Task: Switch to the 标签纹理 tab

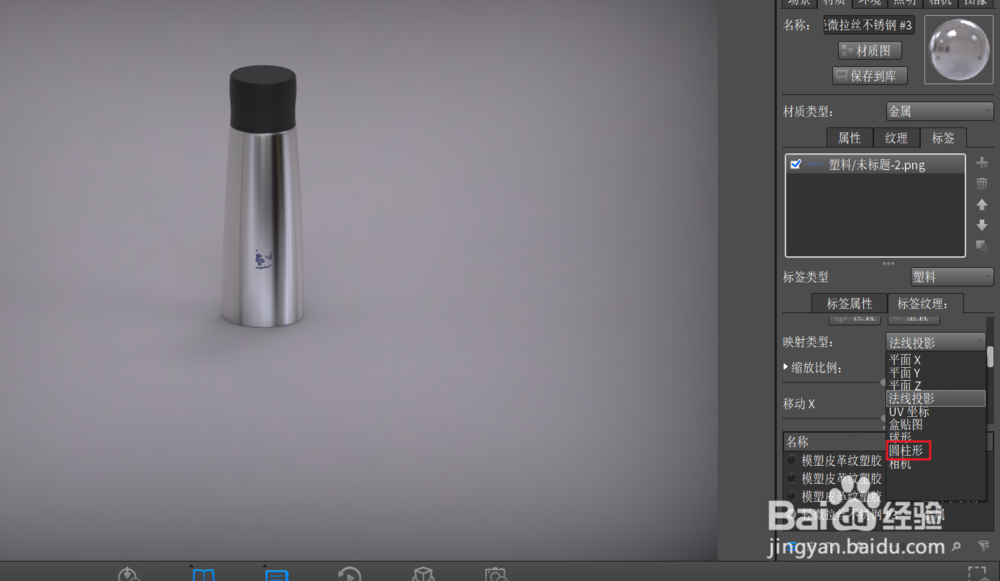Action: point(925,304)
